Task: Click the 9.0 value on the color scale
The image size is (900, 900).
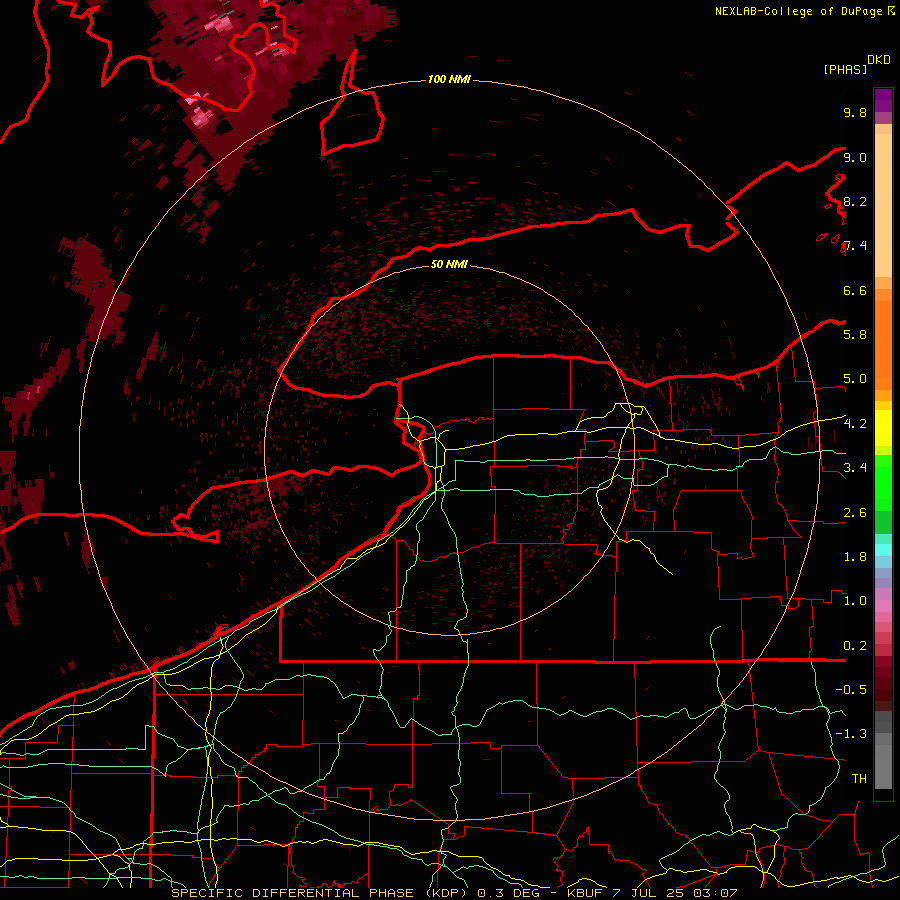Action: (x=855, y=157)
